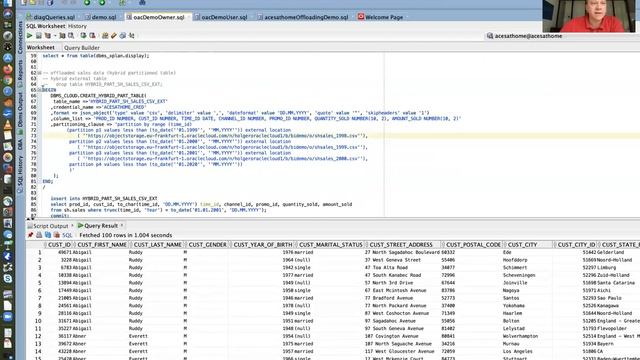Close the Query Result tab
Image resolution: width=640 pixels, height=360 pixels.
tap(122, 226)
